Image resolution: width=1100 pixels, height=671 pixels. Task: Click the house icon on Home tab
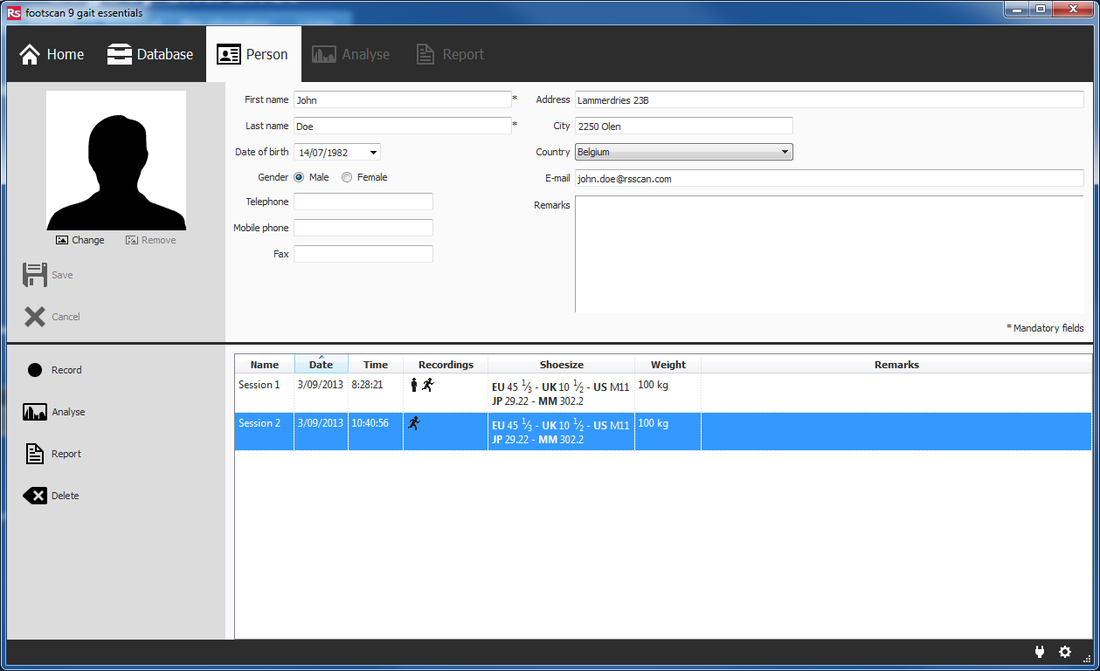pos(29,54)
